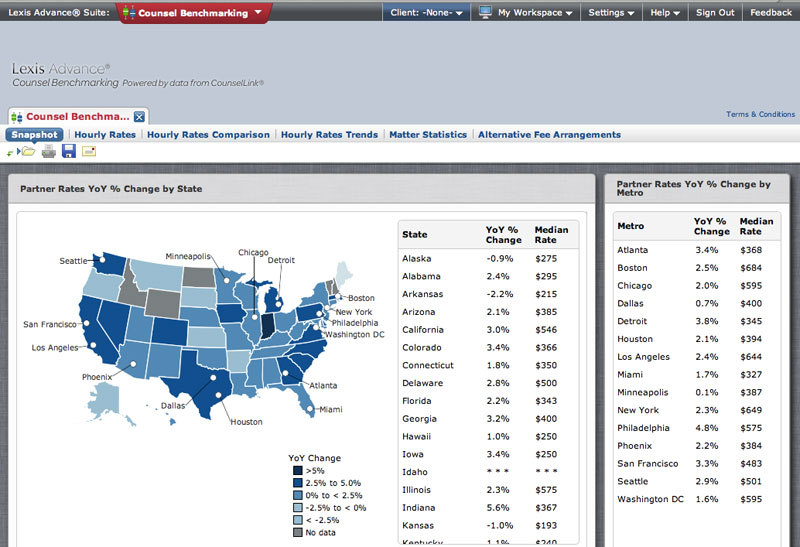This screenshot has width=800, height=547.
Task: Click the 0% to < 2.5% legend swatch
Action: pyautogui.click(x=297, y=495)
